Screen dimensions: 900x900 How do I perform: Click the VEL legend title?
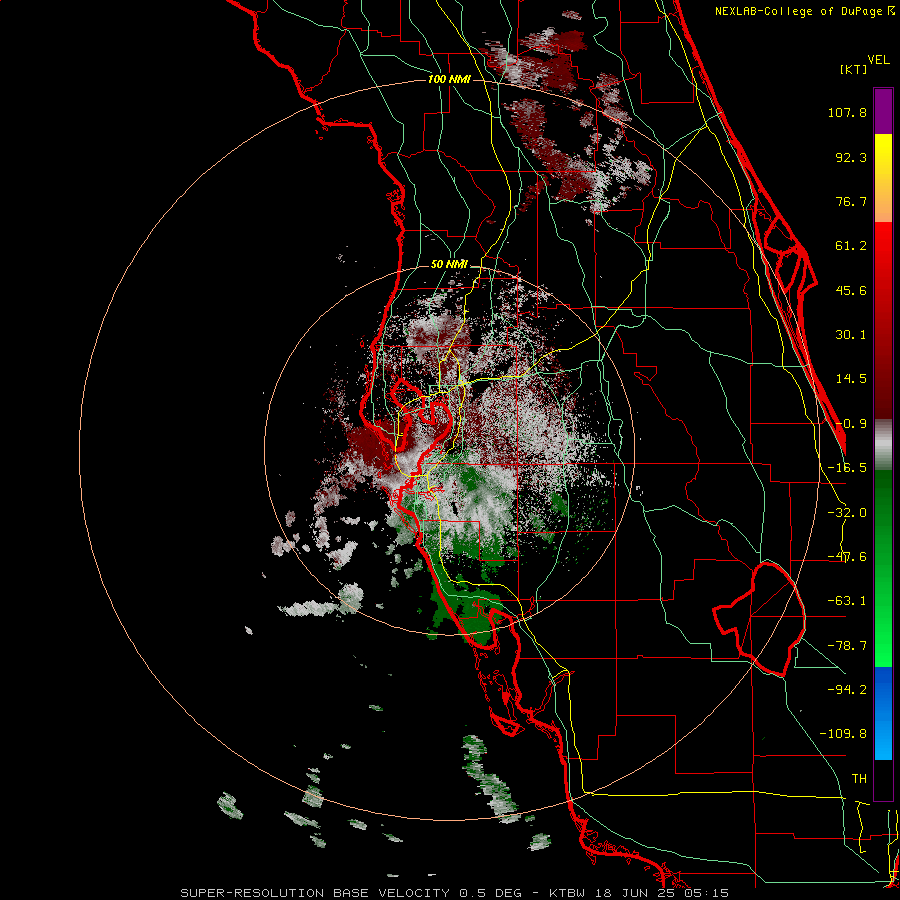coord(878,60)
